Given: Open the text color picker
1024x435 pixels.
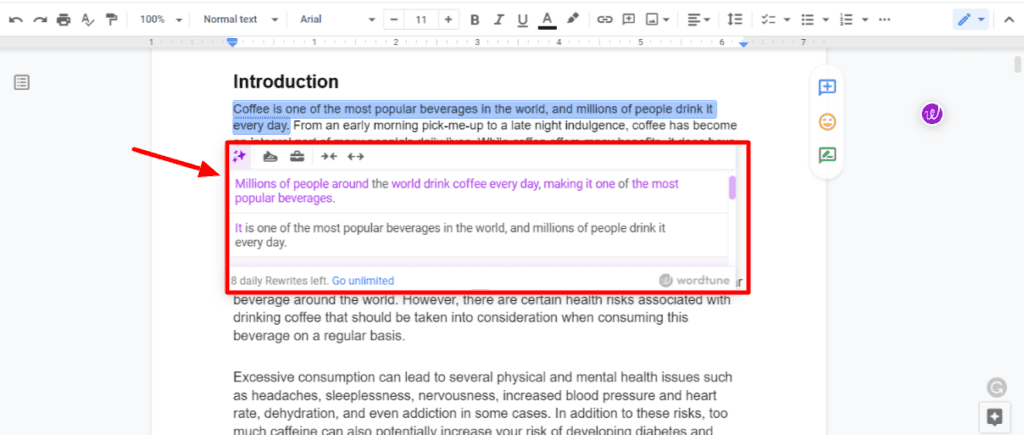Looking at the screenshot, I should (x=547, y=19).
